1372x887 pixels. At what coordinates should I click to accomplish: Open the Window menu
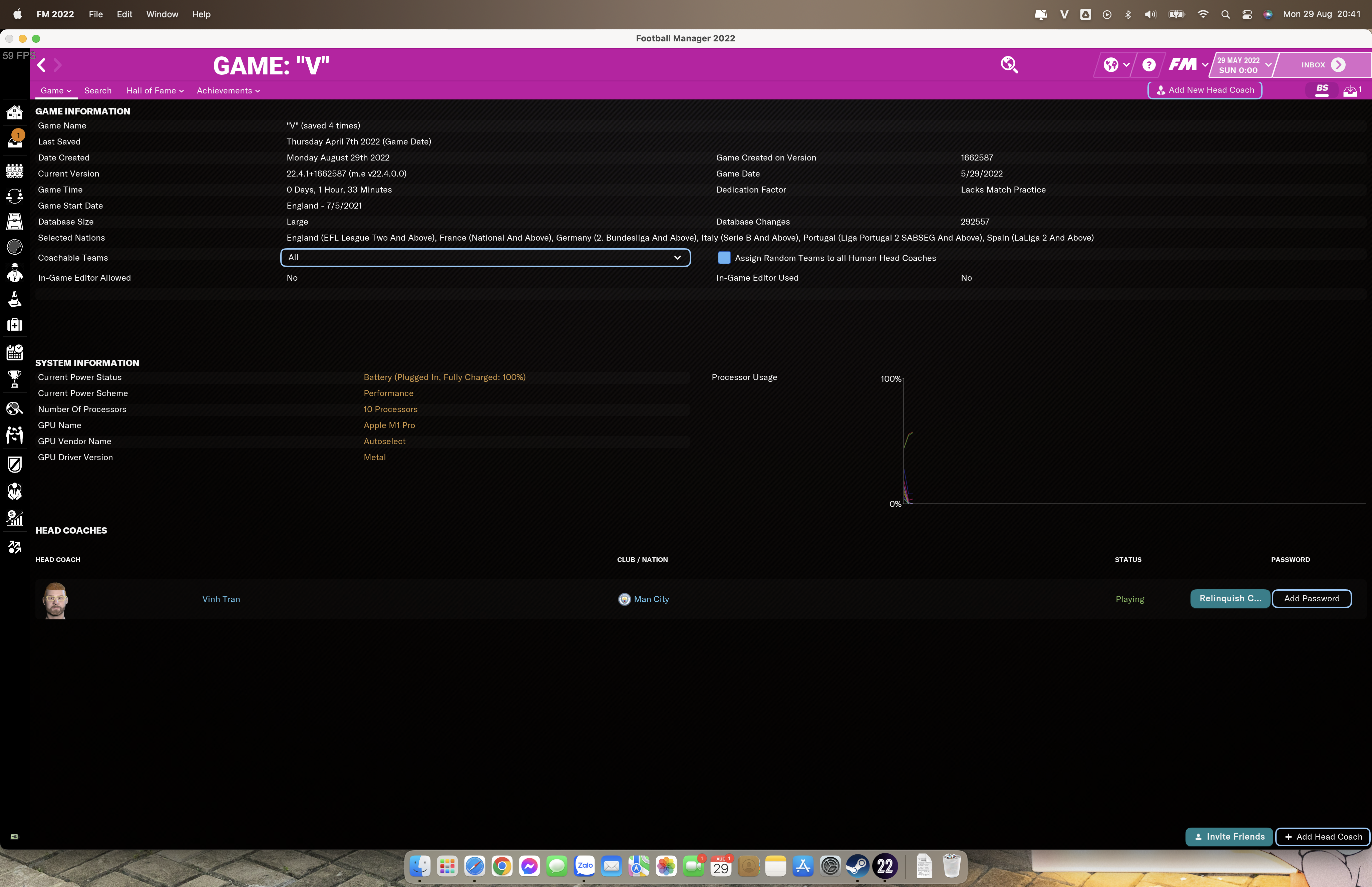pos(162,14)
